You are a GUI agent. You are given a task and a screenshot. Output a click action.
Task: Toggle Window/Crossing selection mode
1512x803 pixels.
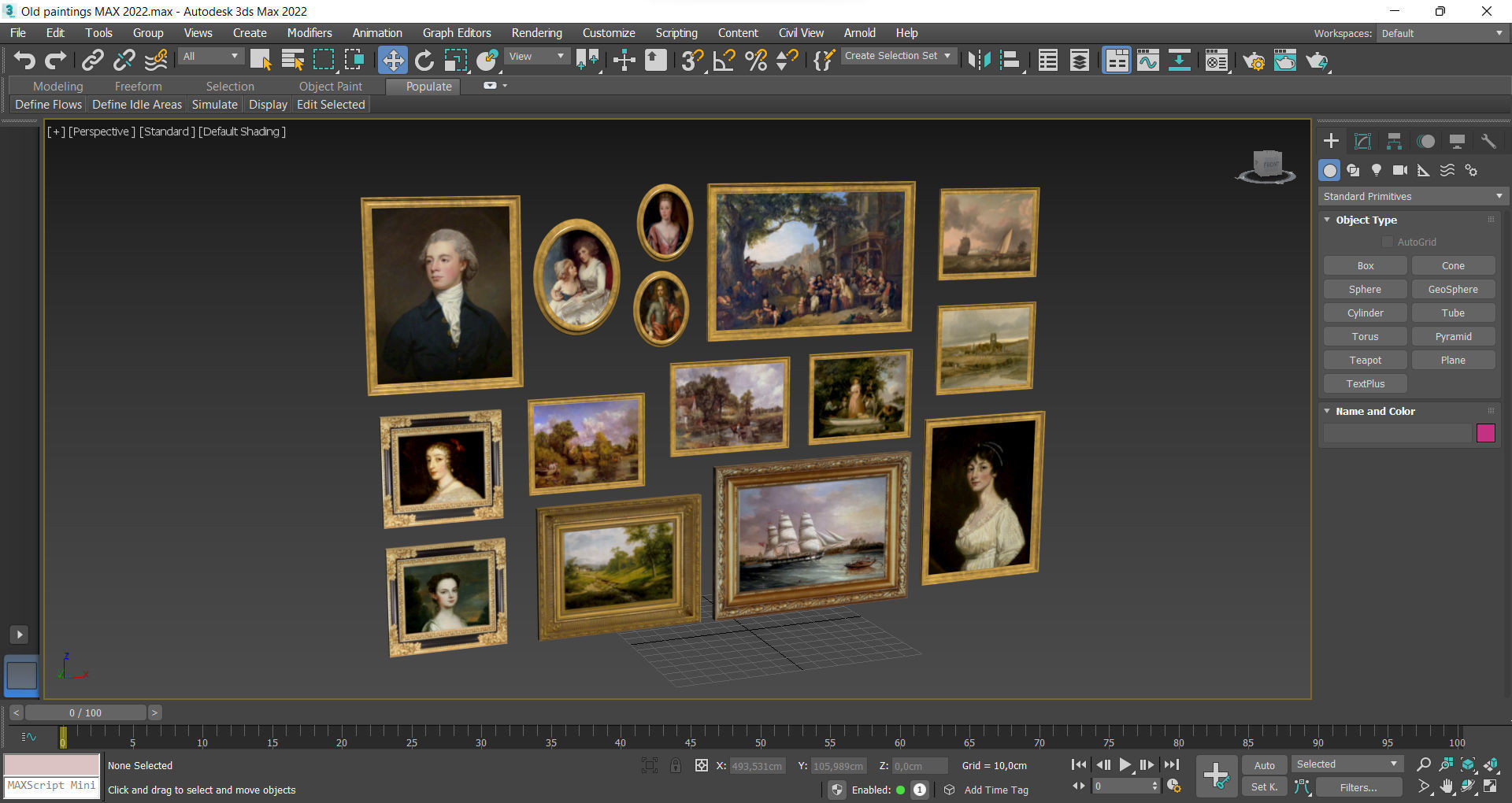click(x=354, y=60)
